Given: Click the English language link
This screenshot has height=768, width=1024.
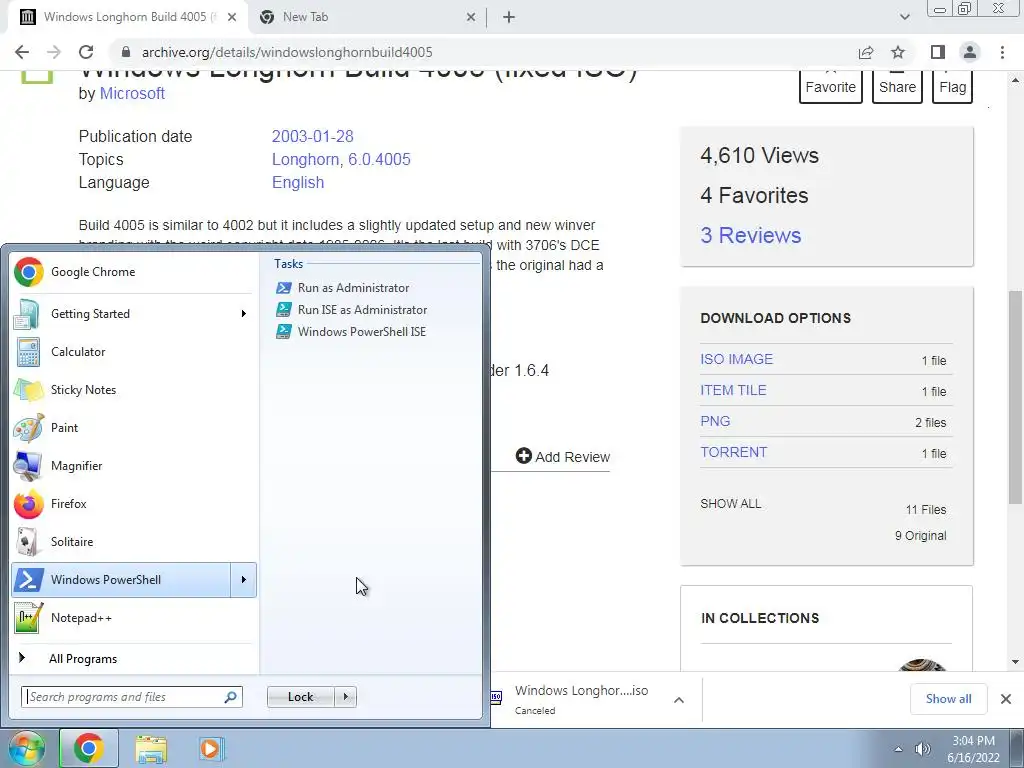Looking at the screenshot, I should coord(298,182).
